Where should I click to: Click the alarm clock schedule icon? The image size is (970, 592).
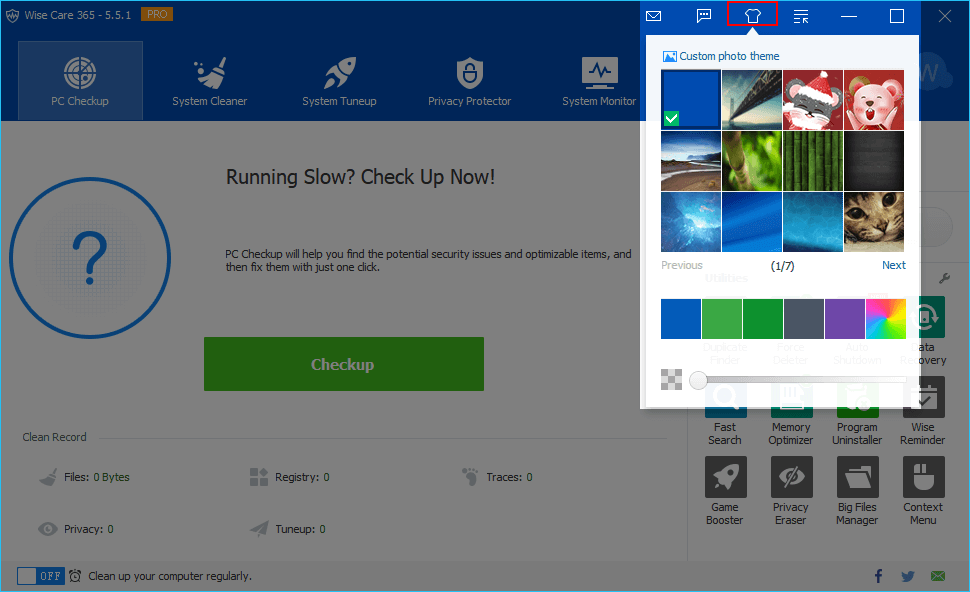[x=75, y=576]
